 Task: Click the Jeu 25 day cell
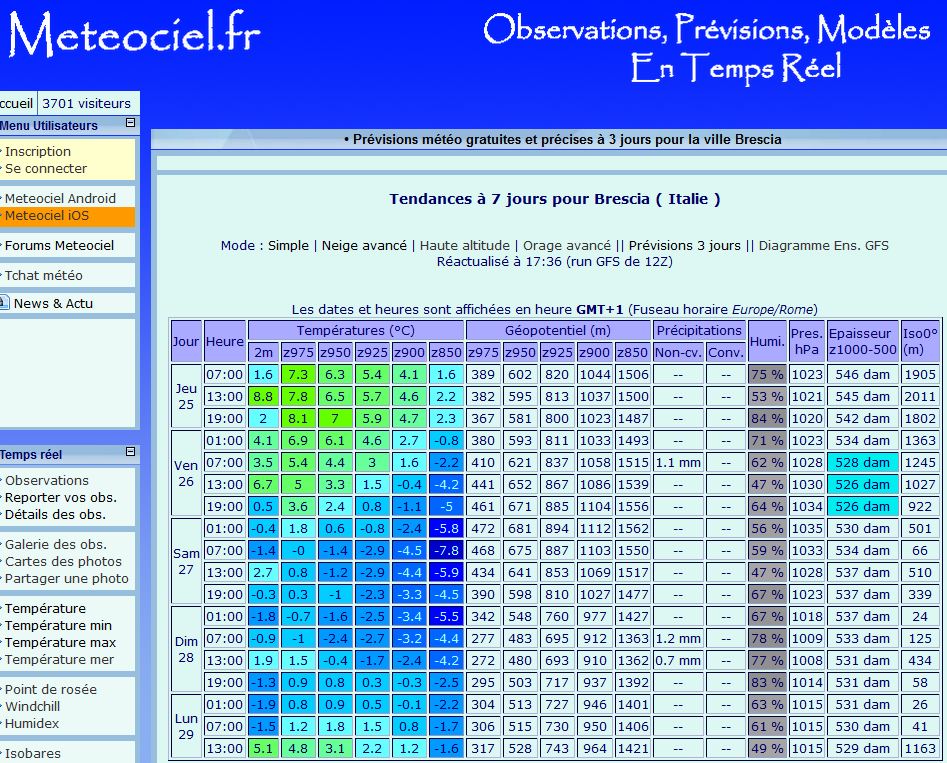point(186,396)
